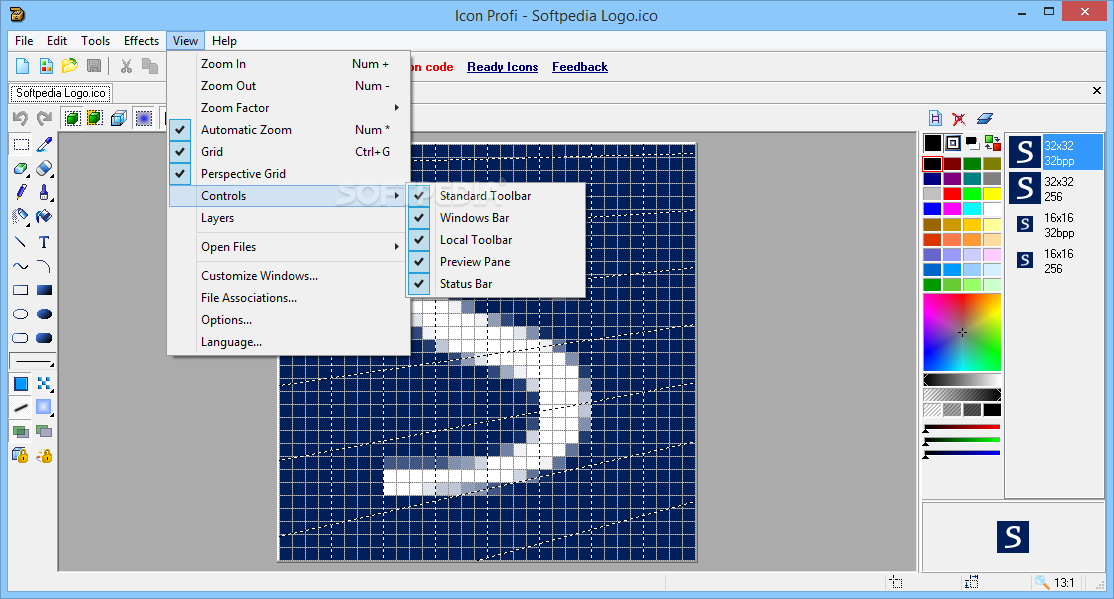Screen dimensions: 1114x599
Task: Select the 16x16 32bpp image format
Action: [x=1056, y=225]
